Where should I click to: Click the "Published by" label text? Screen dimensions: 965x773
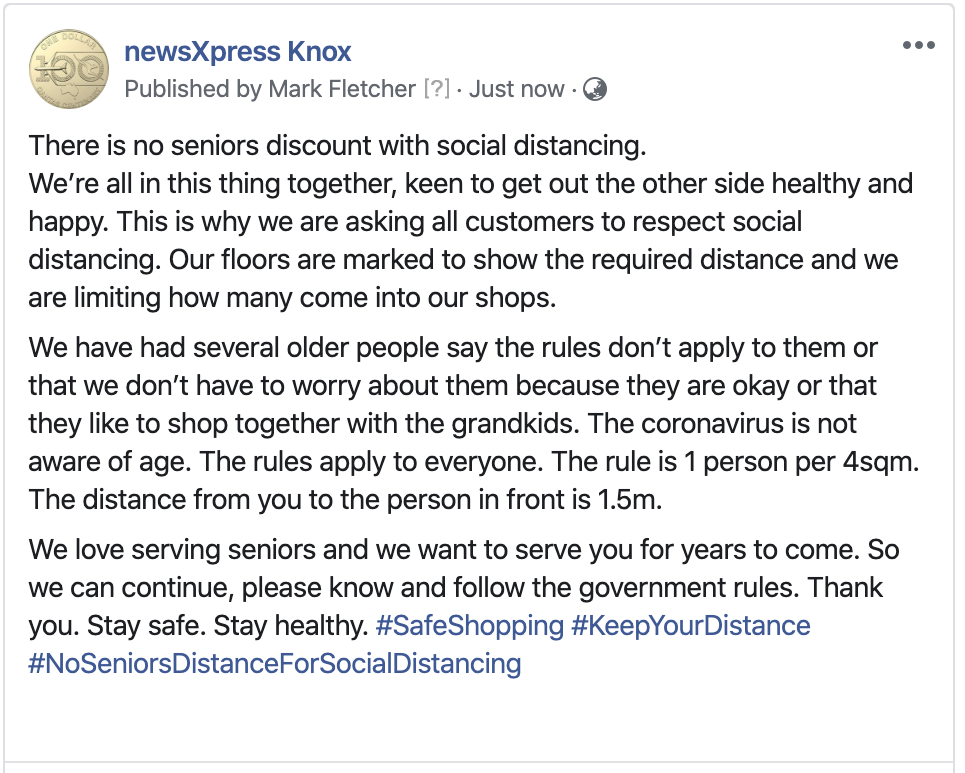[192, 89]
